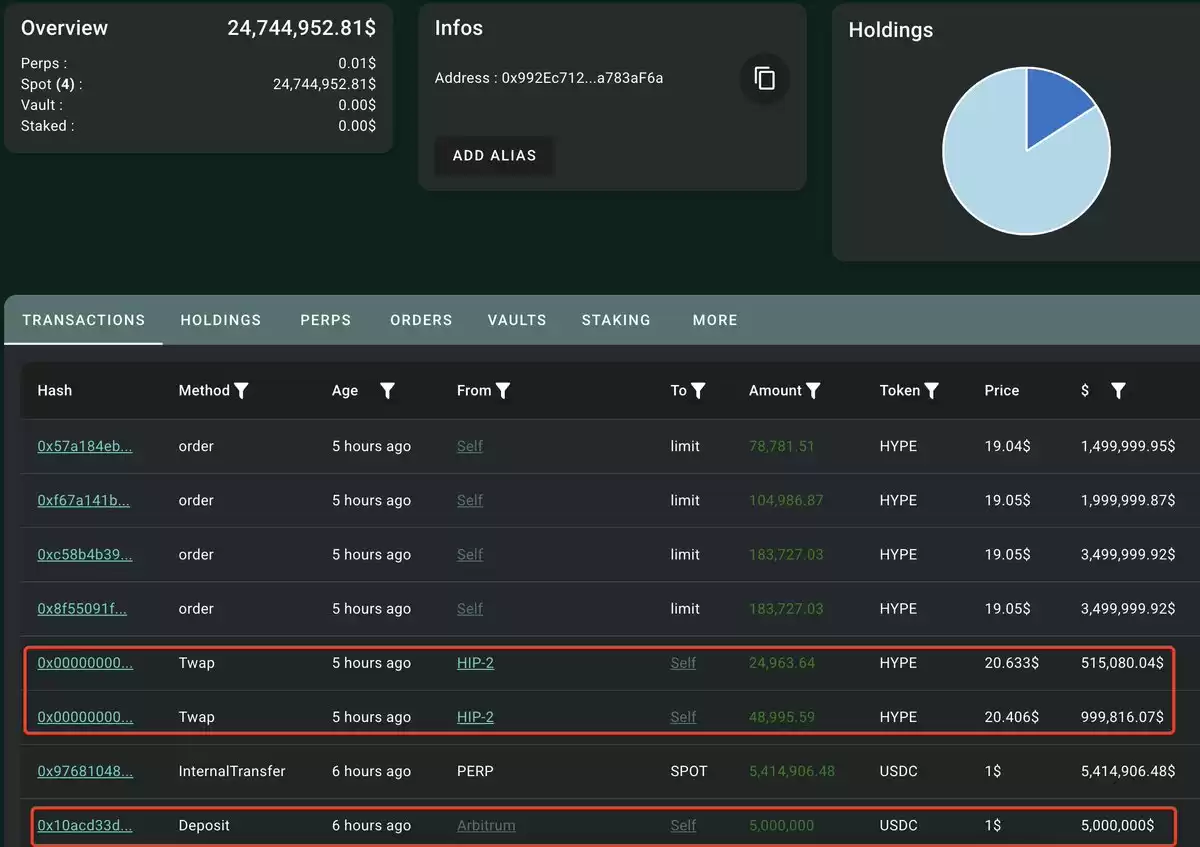Go to the STAKING tab
This screenshot has width=1200, height=847.
pos(616,320)
